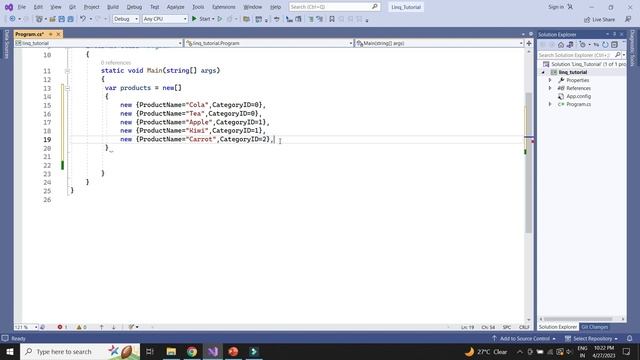Select the Solution 'Linq_Tutorial' node
The height and width of the screenshot is (360, 640).
(583, 64)
